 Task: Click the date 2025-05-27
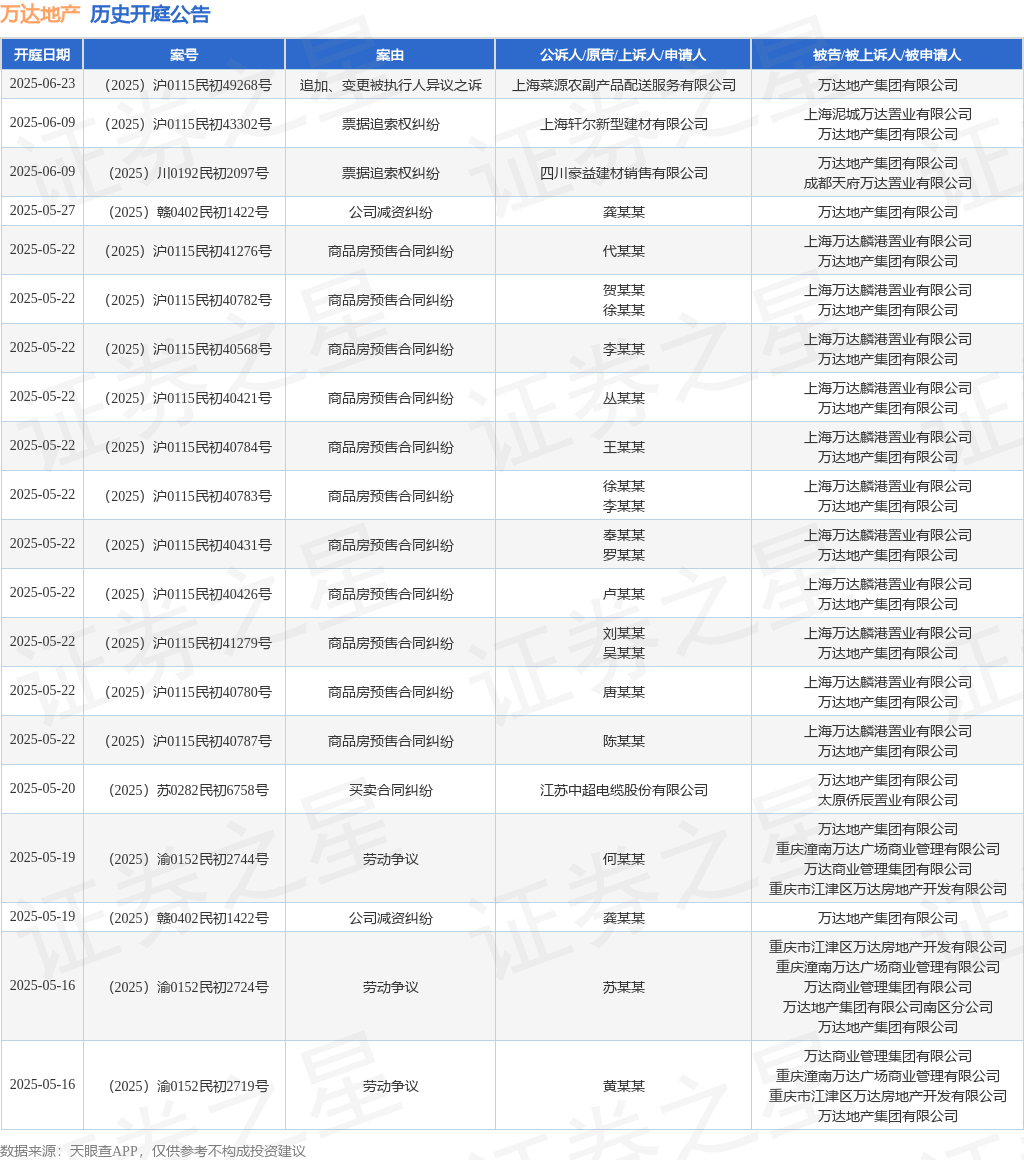42,211
